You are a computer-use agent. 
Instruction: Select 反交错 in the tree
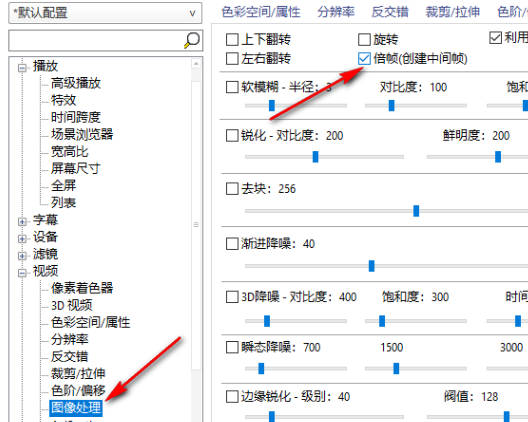69,356
